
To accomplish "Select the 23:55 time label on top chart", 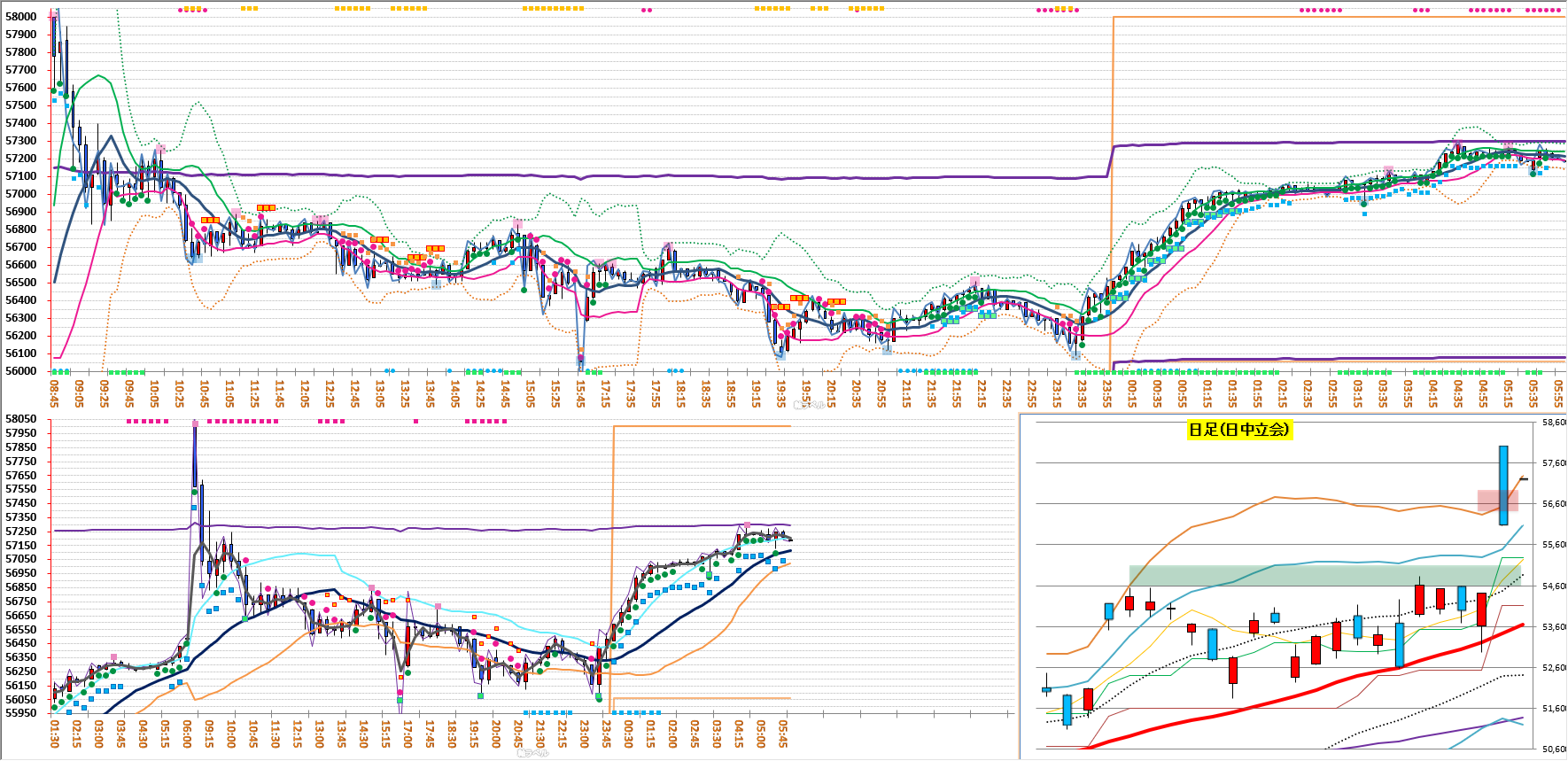I will pos(1108,393).
